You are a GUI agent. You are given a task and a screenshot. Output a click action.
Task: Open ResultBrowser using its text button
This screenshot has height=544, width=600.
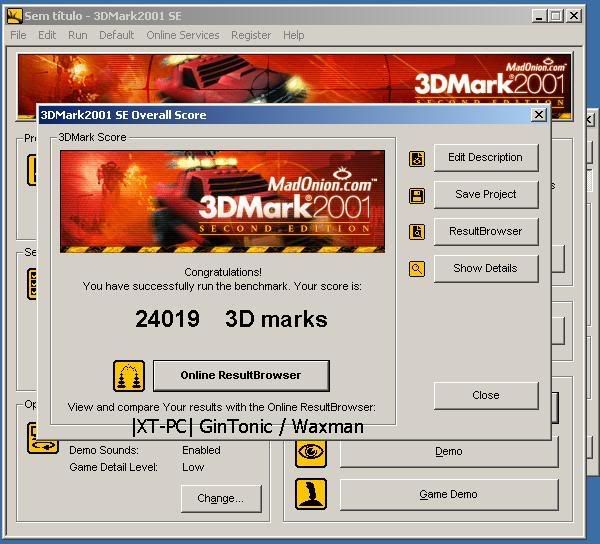(486, 231)
